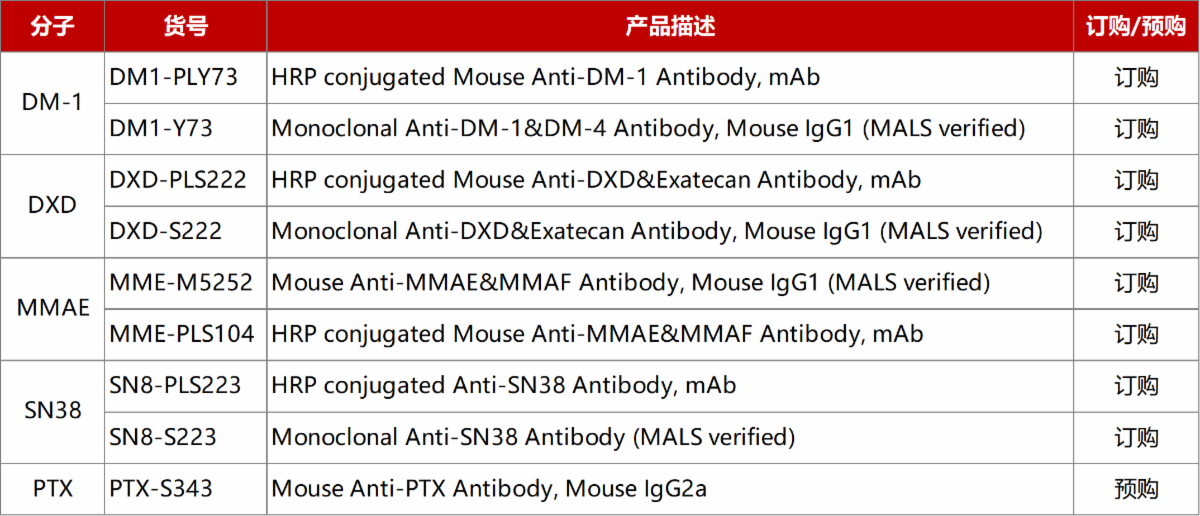Click the 订购/预购 column header
The image size is (1200, 516).
[x=1136, y=26]
